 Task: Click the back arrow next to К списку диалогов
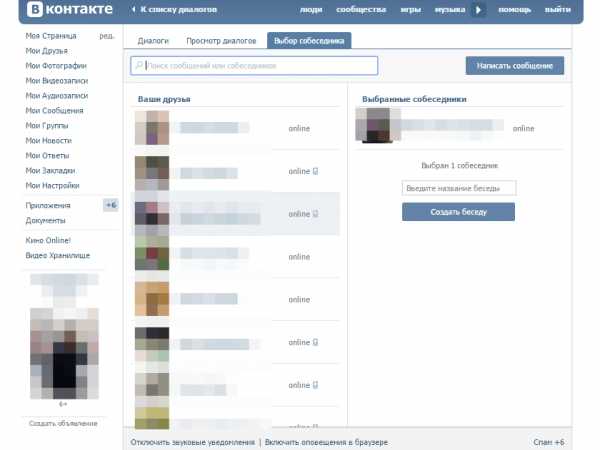point(133,9)
